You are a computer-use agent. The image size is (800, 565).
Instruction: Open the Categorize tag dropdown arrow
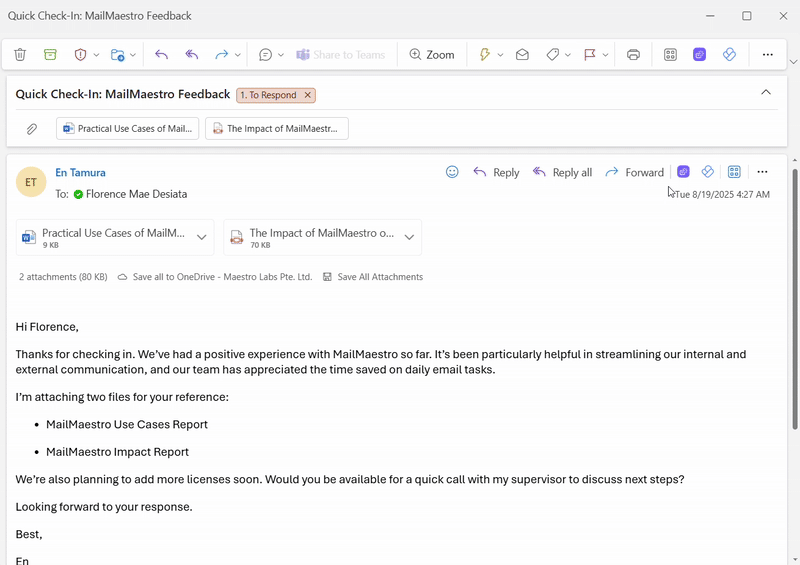click(567, 55)
